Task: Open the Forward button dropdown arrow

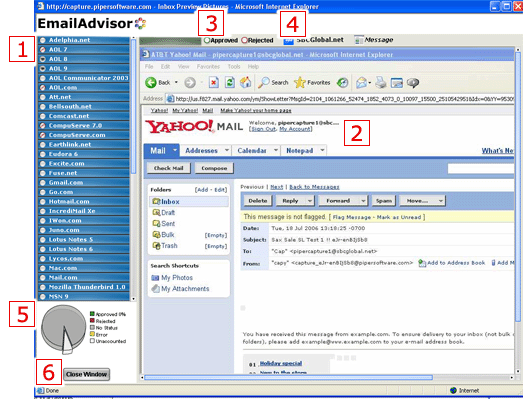Action: (363, 201)
